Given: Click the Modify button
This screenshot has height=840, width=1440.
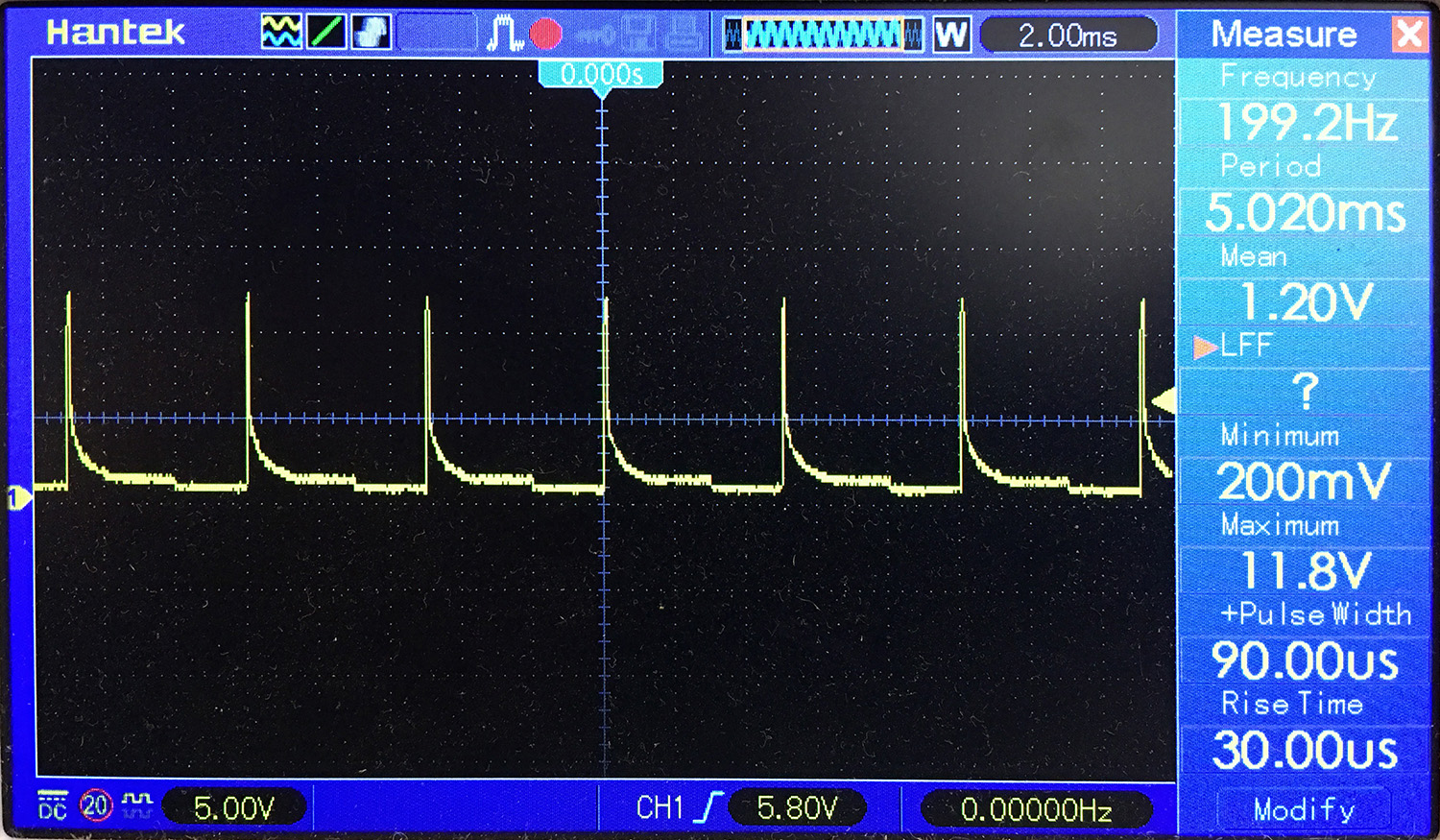Looking at the screenshot, I should coord(1304,809).
